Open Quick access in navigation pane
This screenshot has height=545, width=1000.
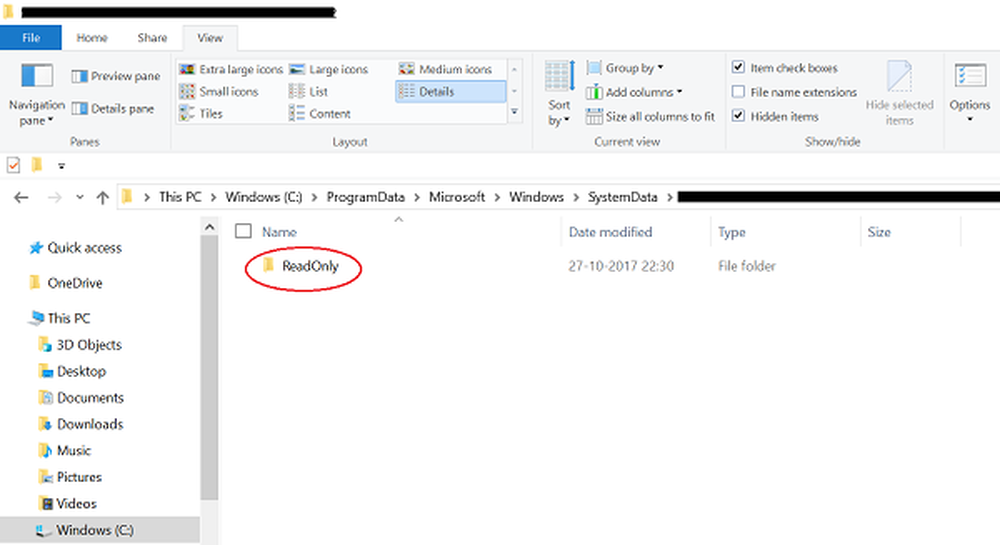pos(75,248)
